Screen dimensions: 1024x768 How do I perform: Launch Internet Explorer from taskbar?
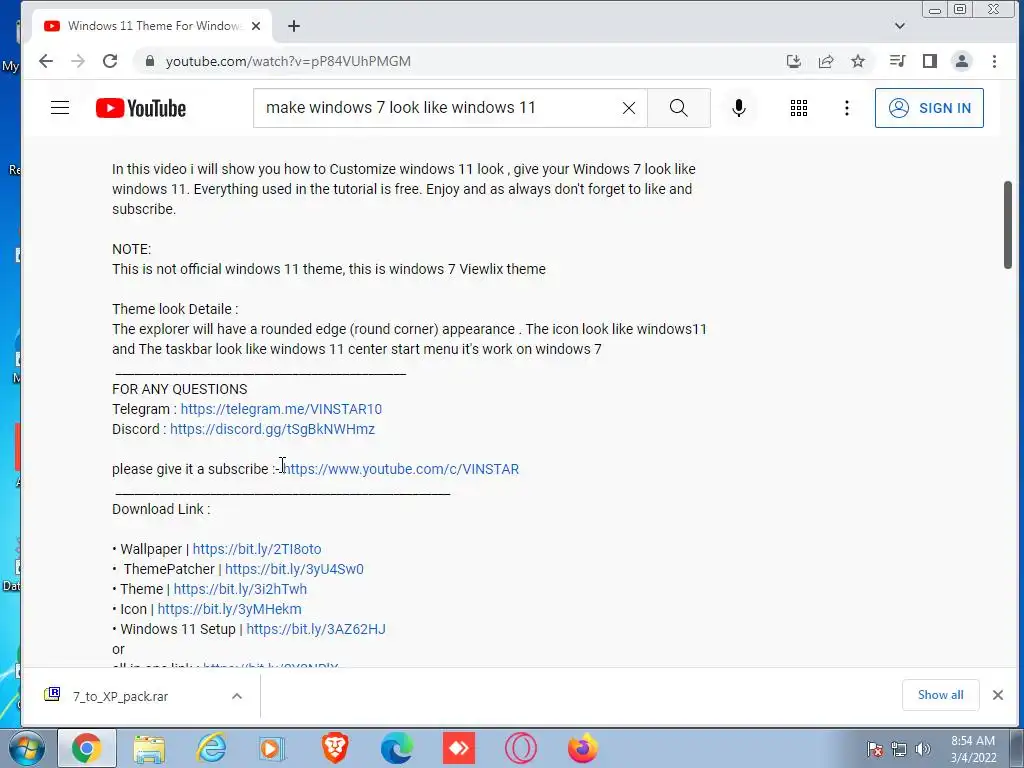pyautogui.click(x=211, y=748)
